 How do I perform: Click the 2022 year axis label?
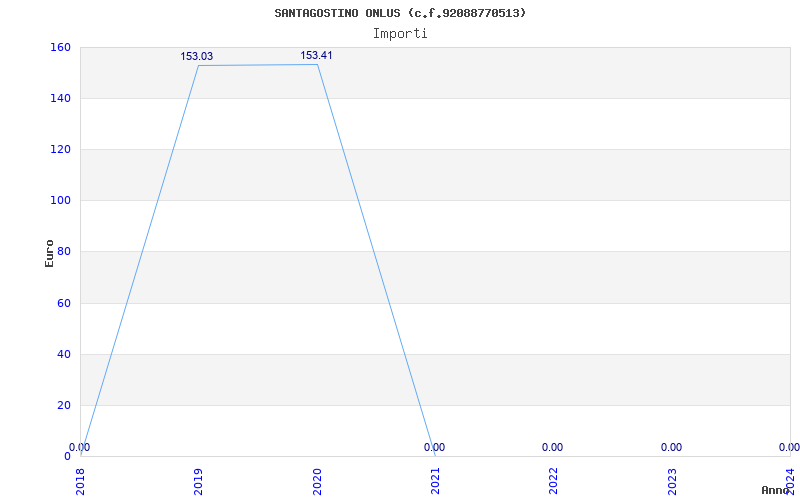coord(554,481)
